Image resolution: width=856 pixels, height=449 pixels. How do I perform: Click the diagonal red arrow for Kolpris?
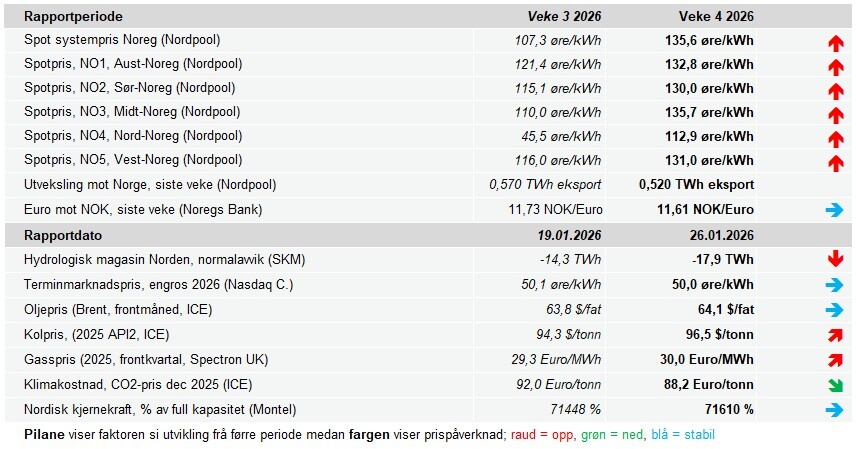coord(835,335)
